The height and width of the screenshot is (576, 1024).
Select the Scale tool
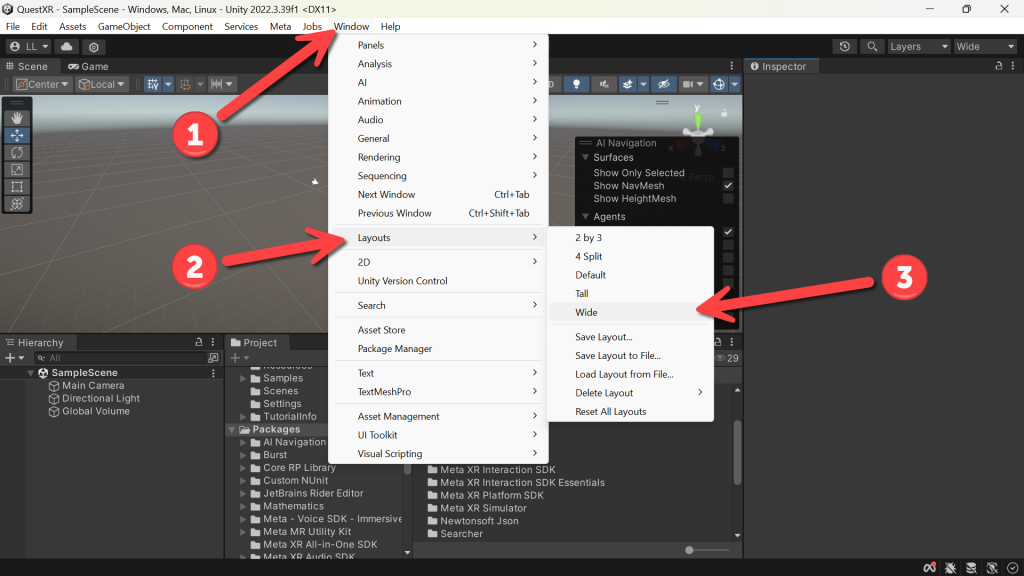(17, 170)
